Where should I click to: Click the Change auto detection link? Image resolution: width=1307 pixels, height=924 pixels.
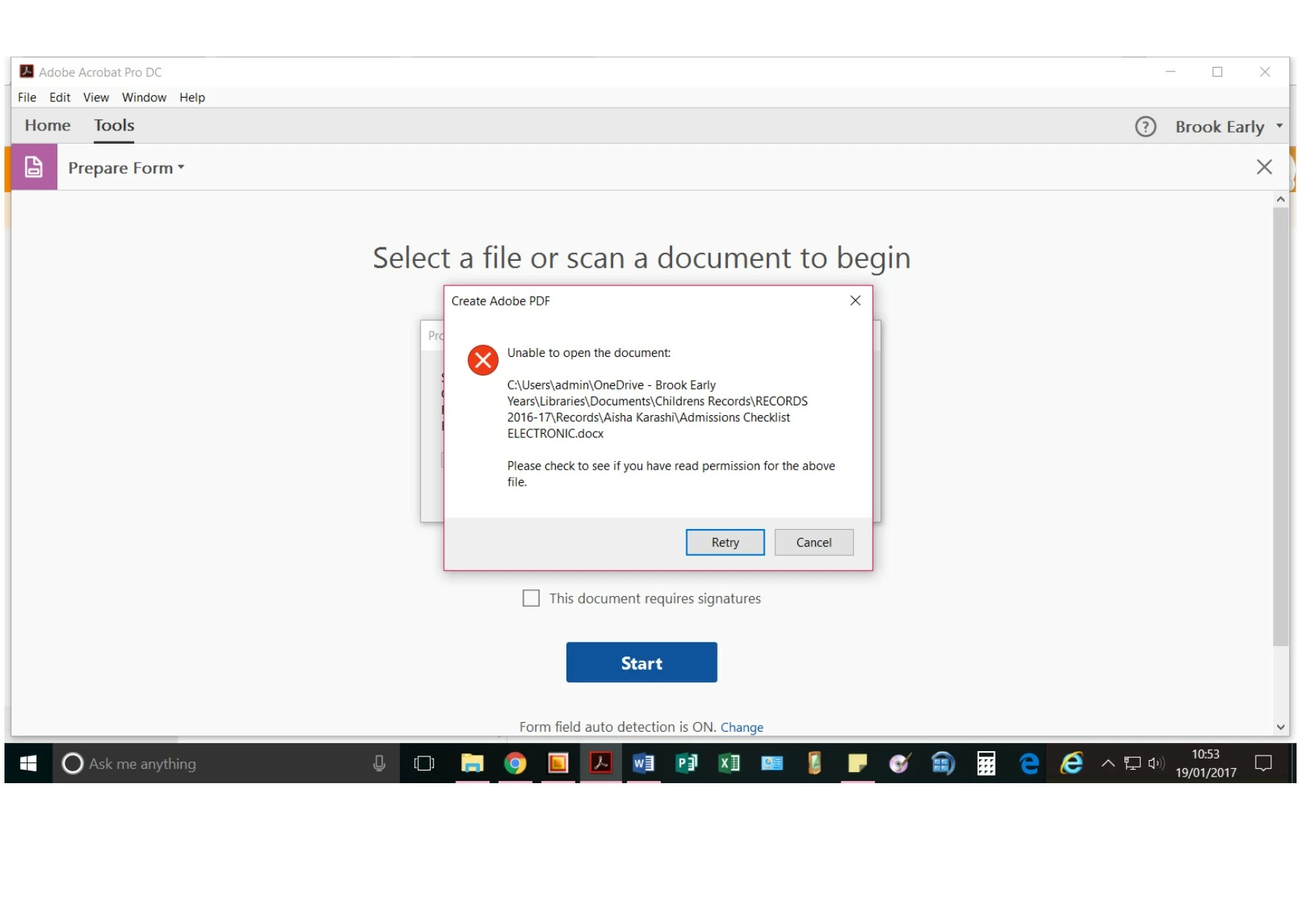click(x=742, y=727)
